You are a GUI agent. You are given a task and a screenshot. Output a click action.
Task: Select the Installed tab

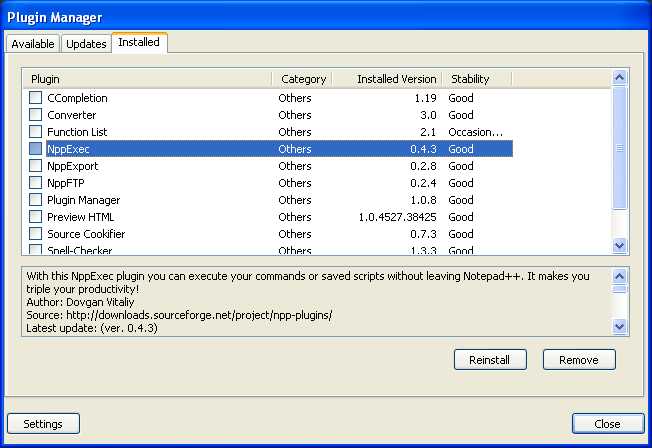coord(139,42)
